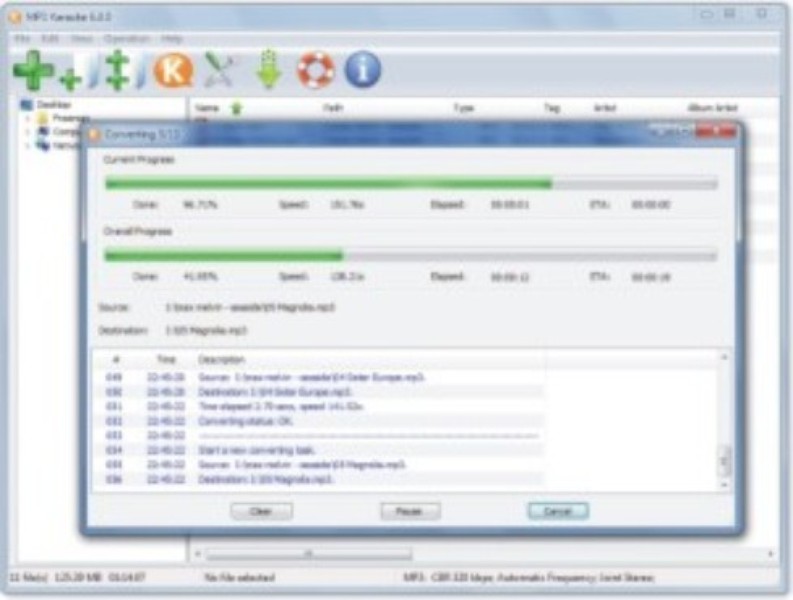Open the Operation menu
Viewport: 793px width, 600px height.
127,38
